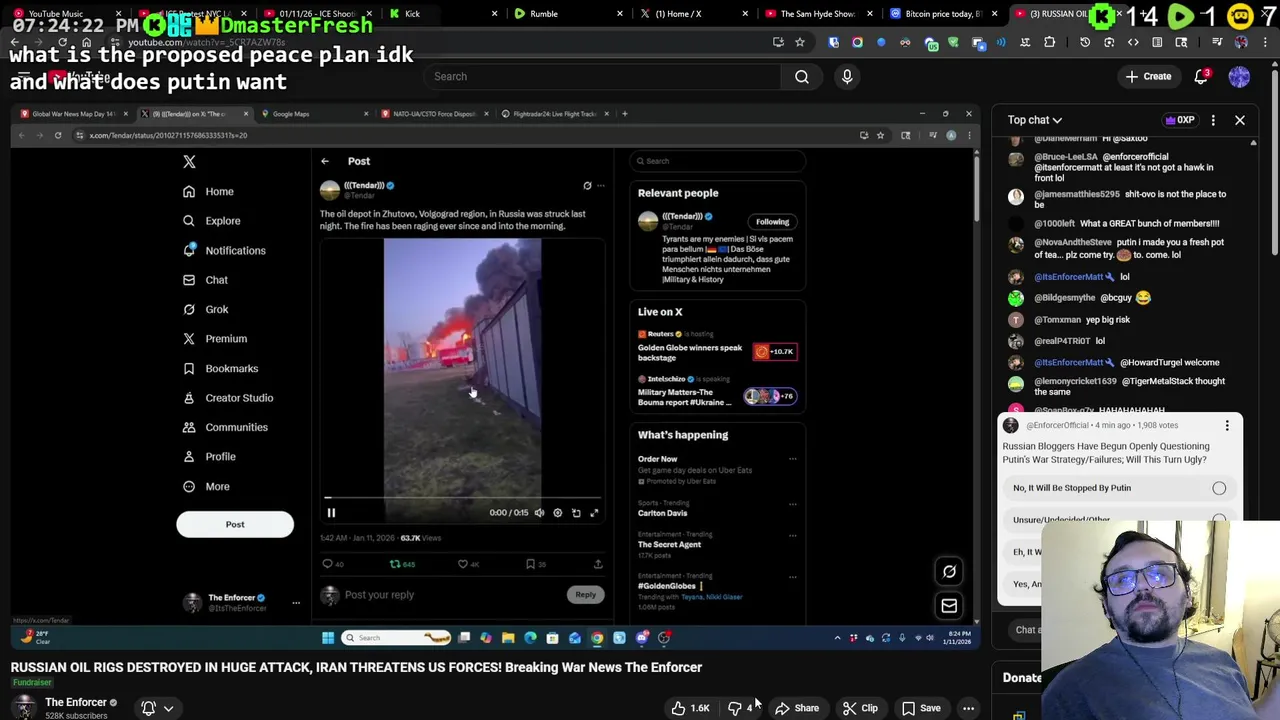Open Grok in X sidebar
This screenshot has height=720, width=1280.
(x=206, y=309)
